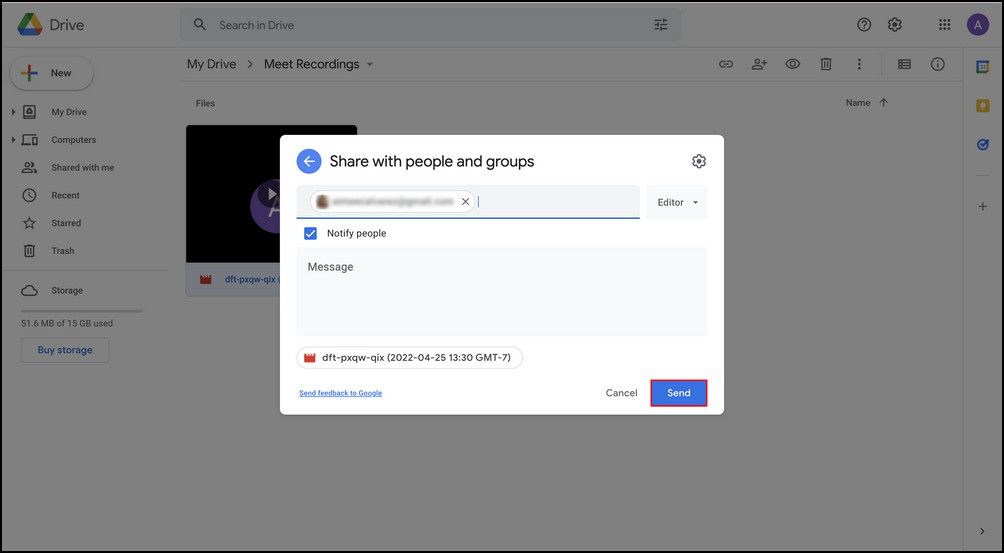Select Computers in sidebar
Screen dimensions: 1004x553
tap(74, 140)
